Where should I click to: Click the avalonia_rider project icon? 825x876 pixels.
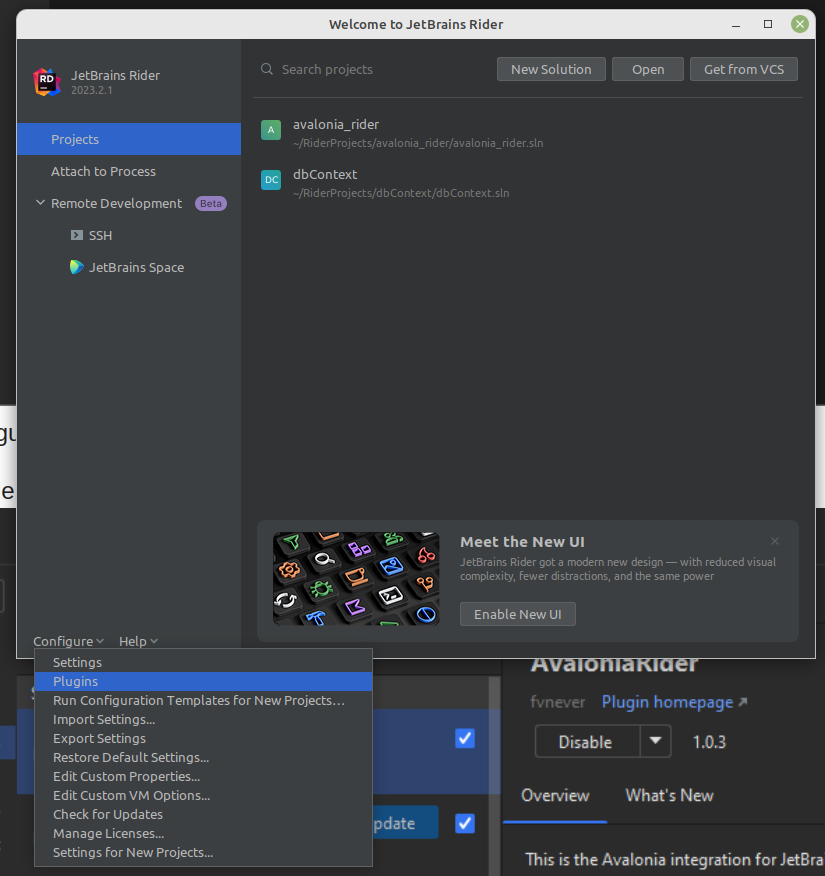point(271,130)
